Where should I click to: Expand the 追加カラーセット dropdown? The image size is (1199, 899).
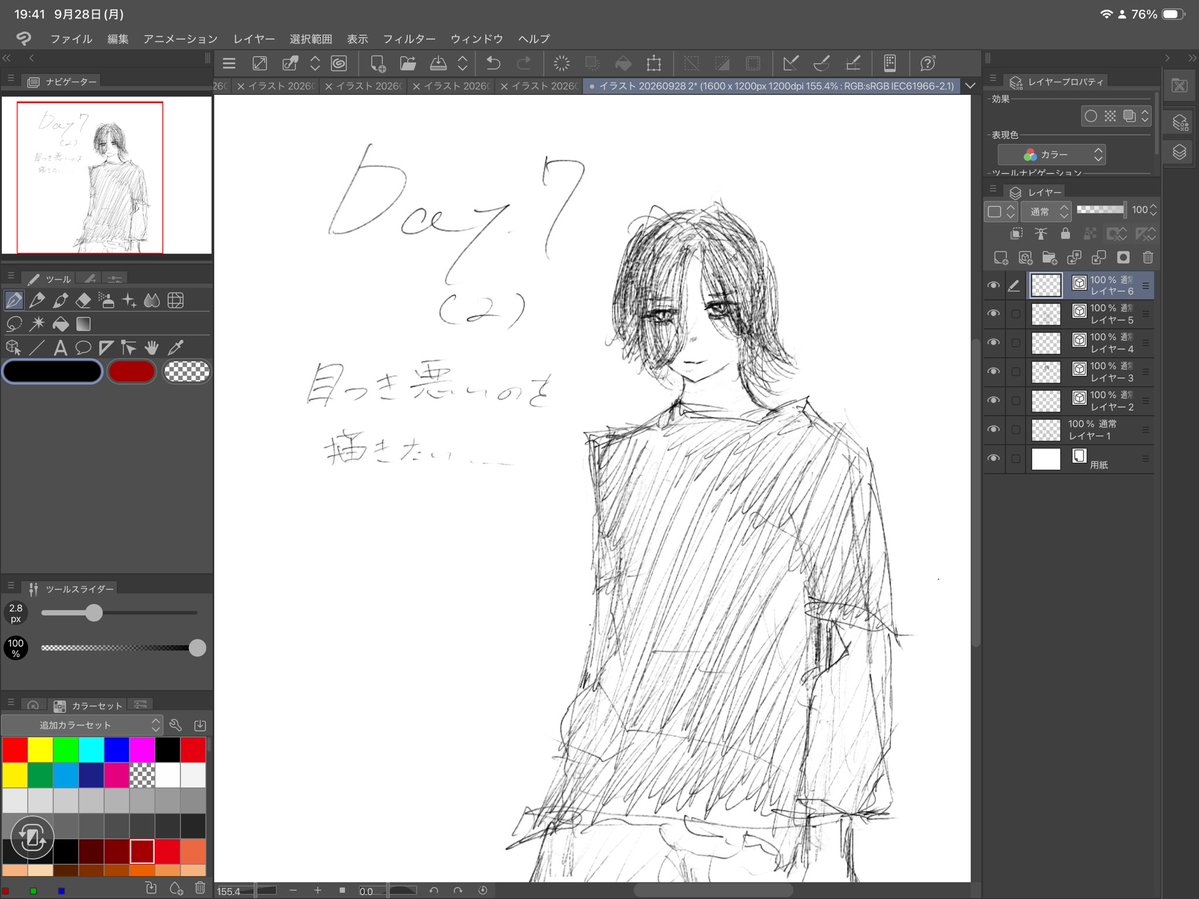click(x=82, y=725)
